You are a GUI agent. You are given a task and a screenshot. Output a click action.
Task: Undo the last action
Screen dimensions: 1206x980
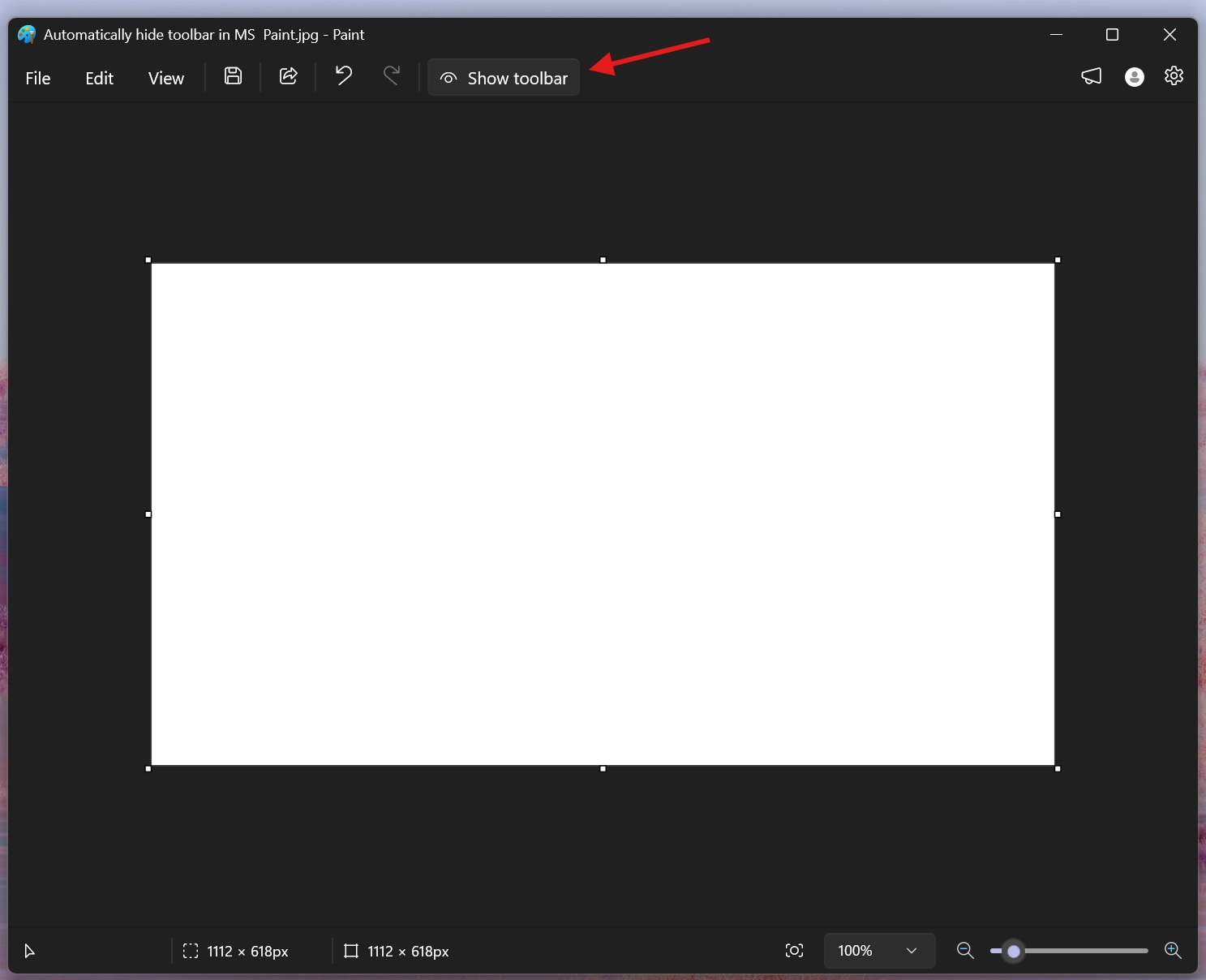341,76
